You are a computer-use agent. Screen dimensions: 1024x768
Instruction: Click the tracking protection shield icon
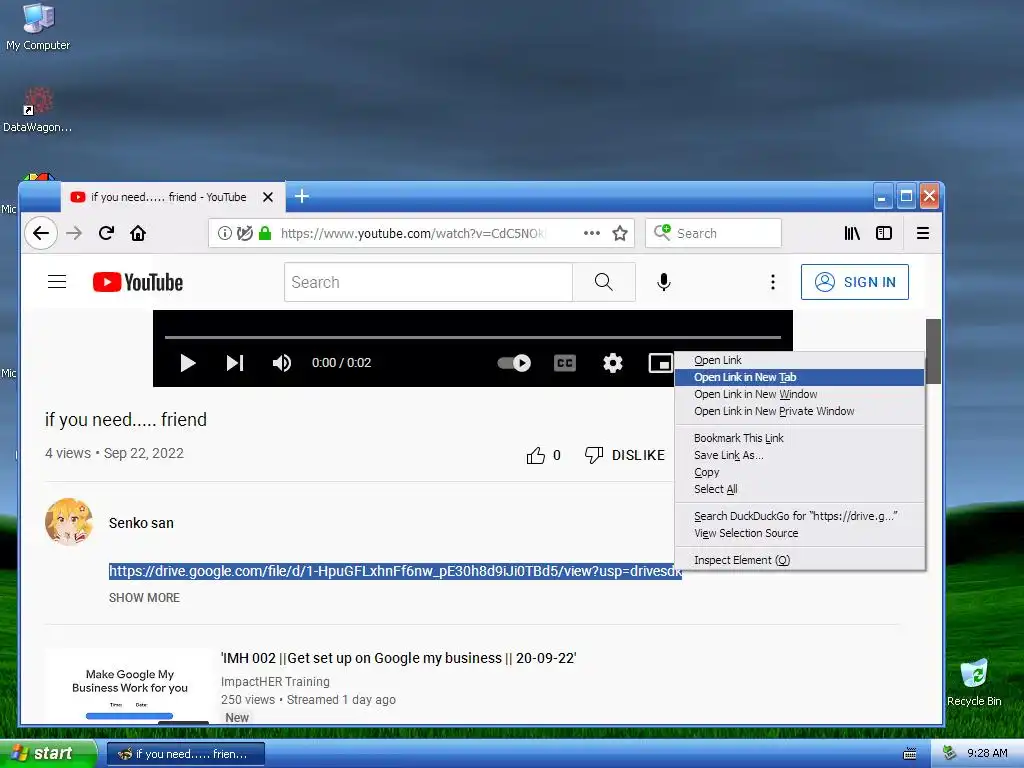click(244, 233)
